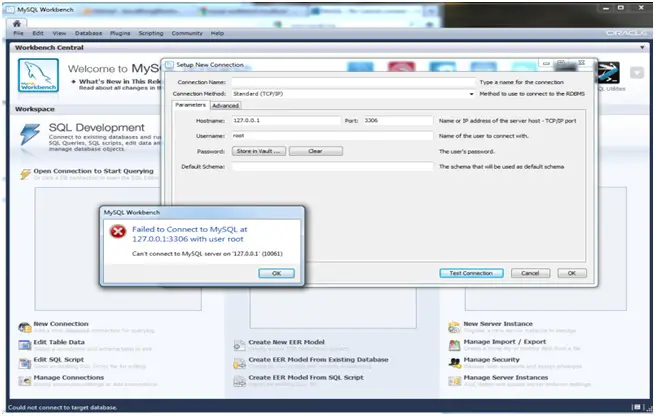Click the red error icon in the dialog
Screen dimensions: 655x416
(x=118, y=231)
